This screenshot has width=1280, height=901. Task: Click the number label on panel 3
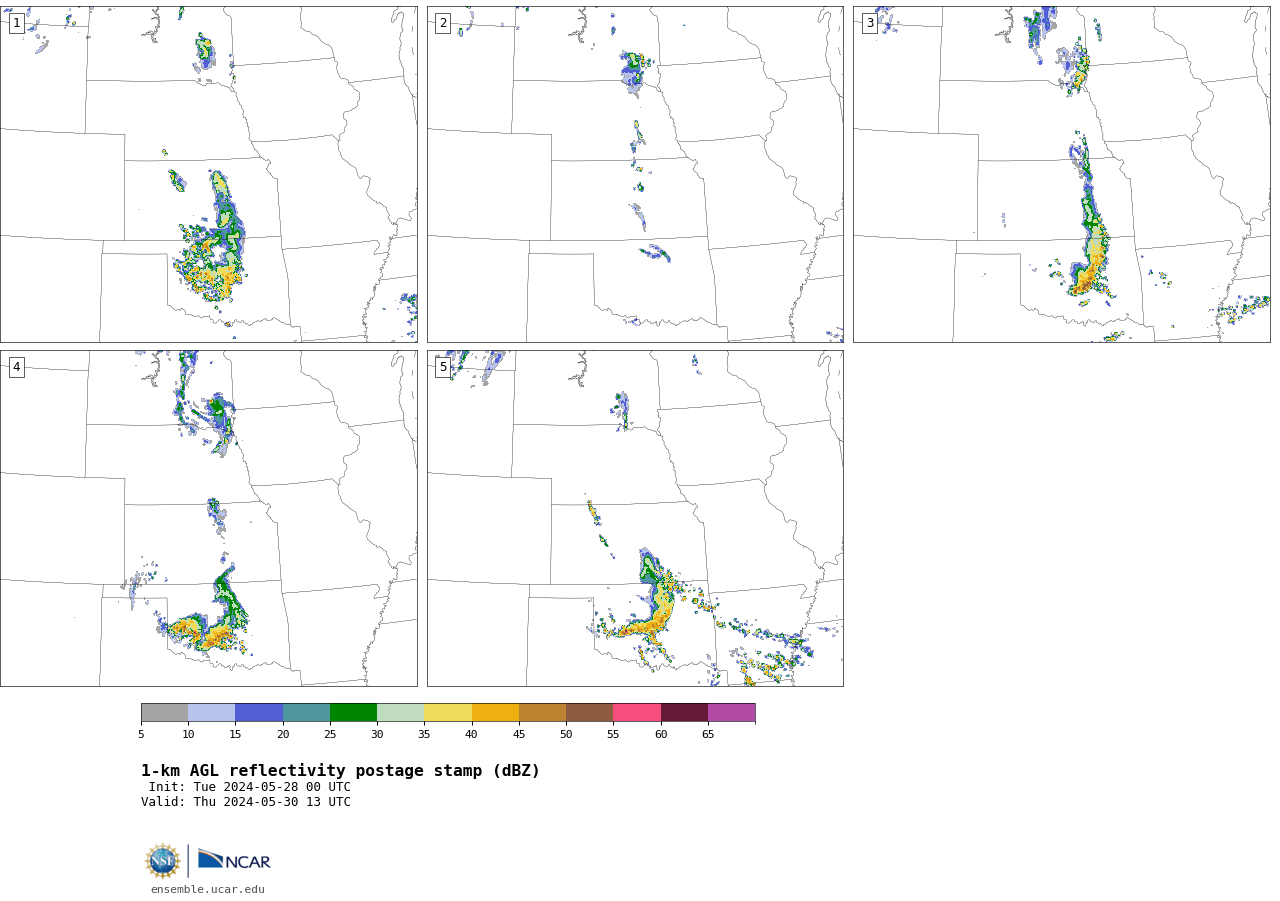[x=870, y=23]
